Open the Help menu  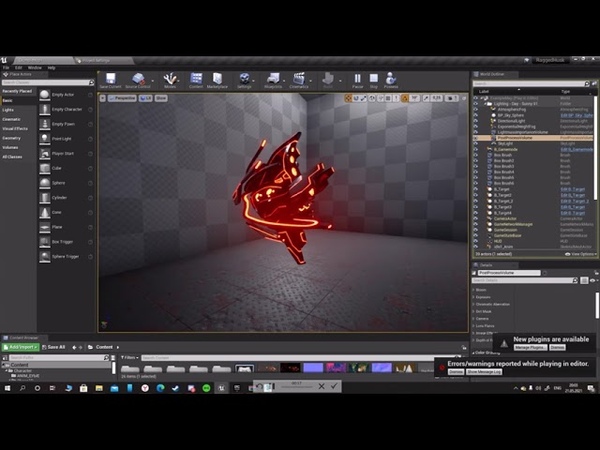tap(51, 68)
